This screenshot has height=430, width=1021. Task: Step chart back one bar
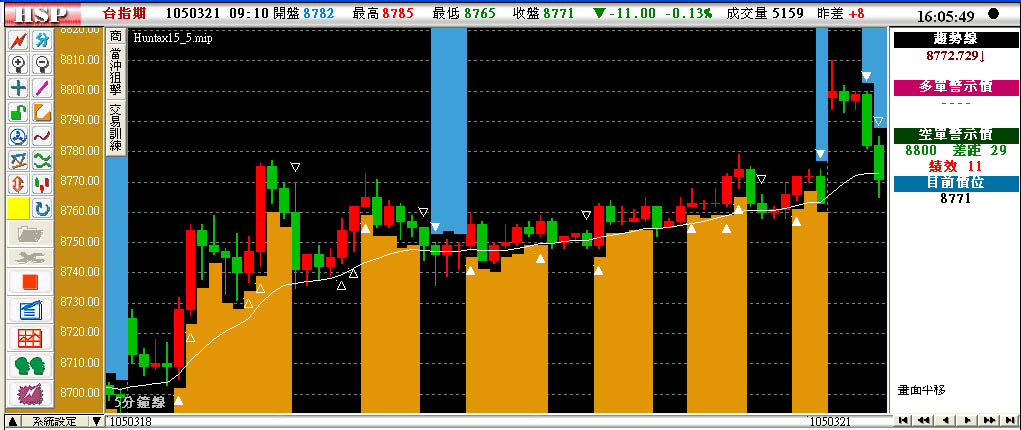tap(945, 420)
